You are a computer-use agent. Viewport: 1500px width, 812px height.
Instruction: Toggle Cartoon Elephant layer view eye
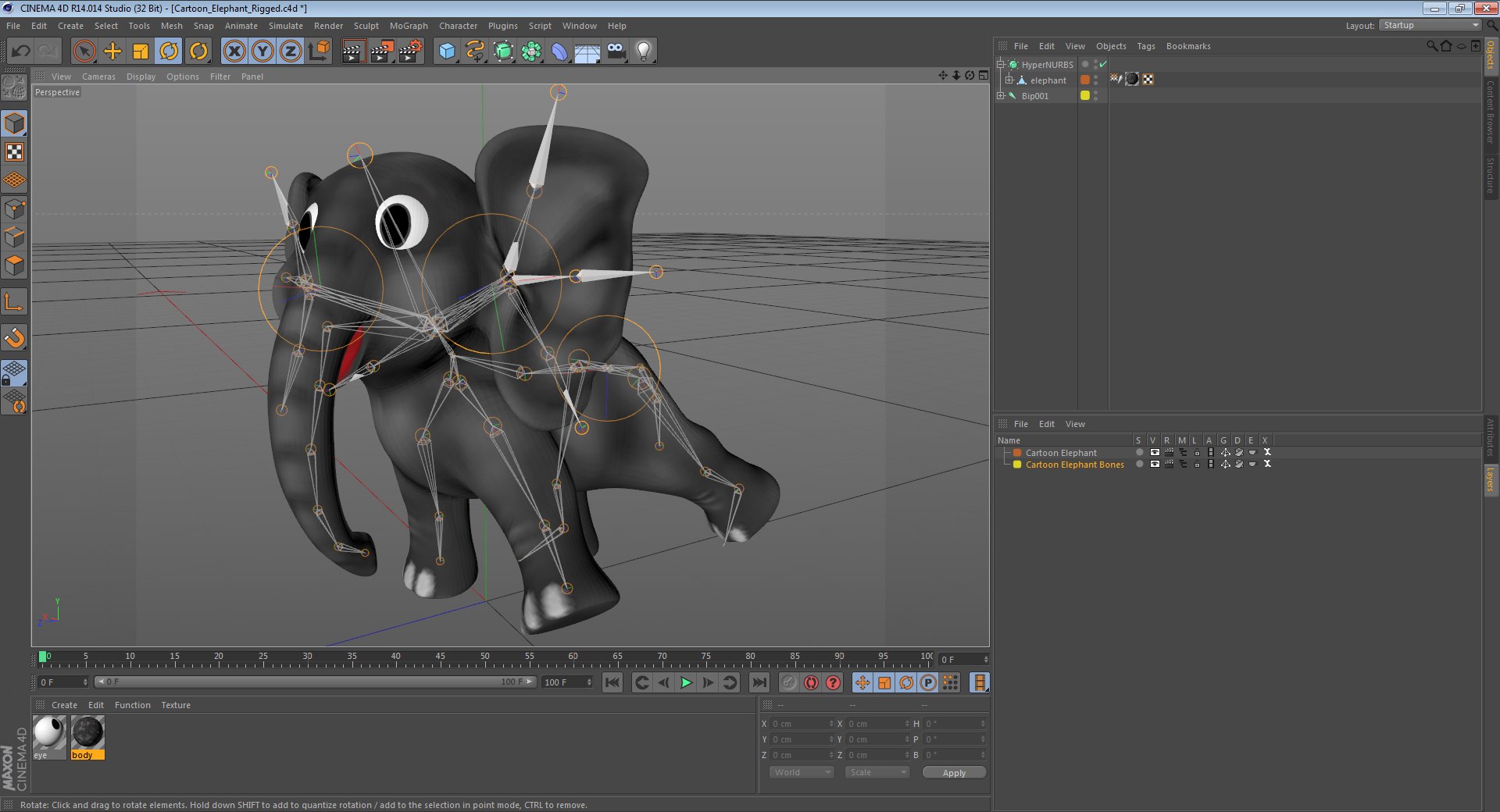click(x=1155, y=453)
